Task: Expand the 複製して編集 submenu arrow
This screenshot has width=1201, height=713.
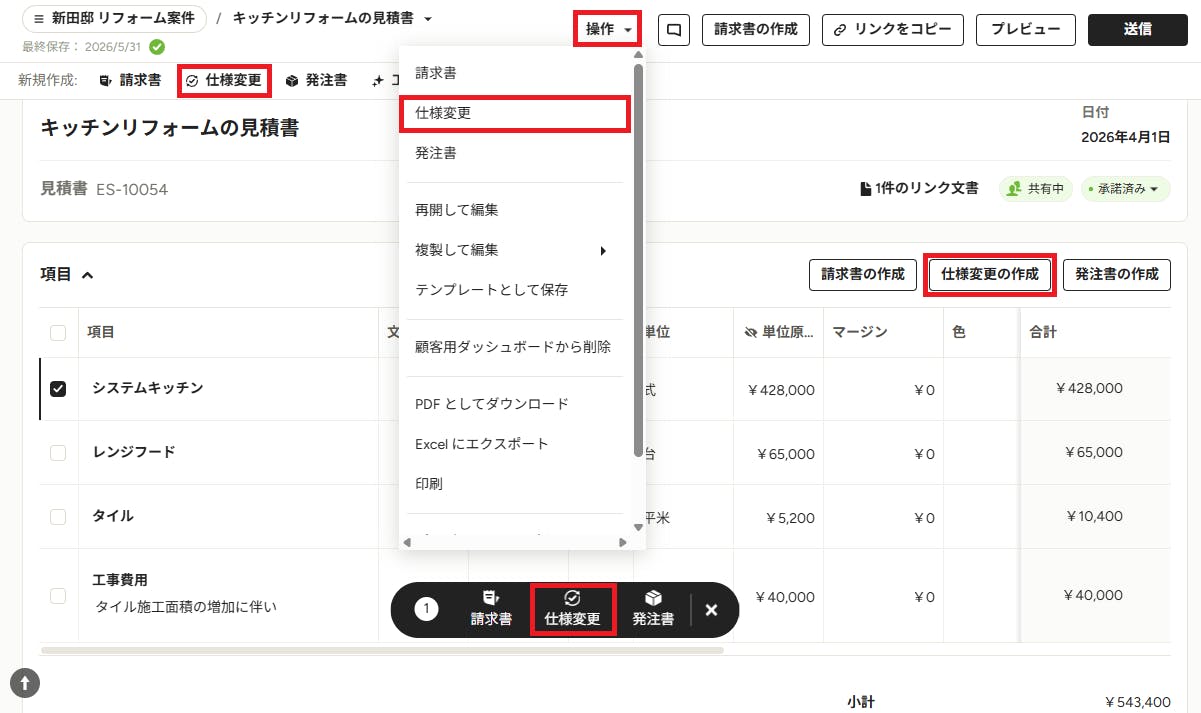Action: pyautogui.click(x=603, y=250)
